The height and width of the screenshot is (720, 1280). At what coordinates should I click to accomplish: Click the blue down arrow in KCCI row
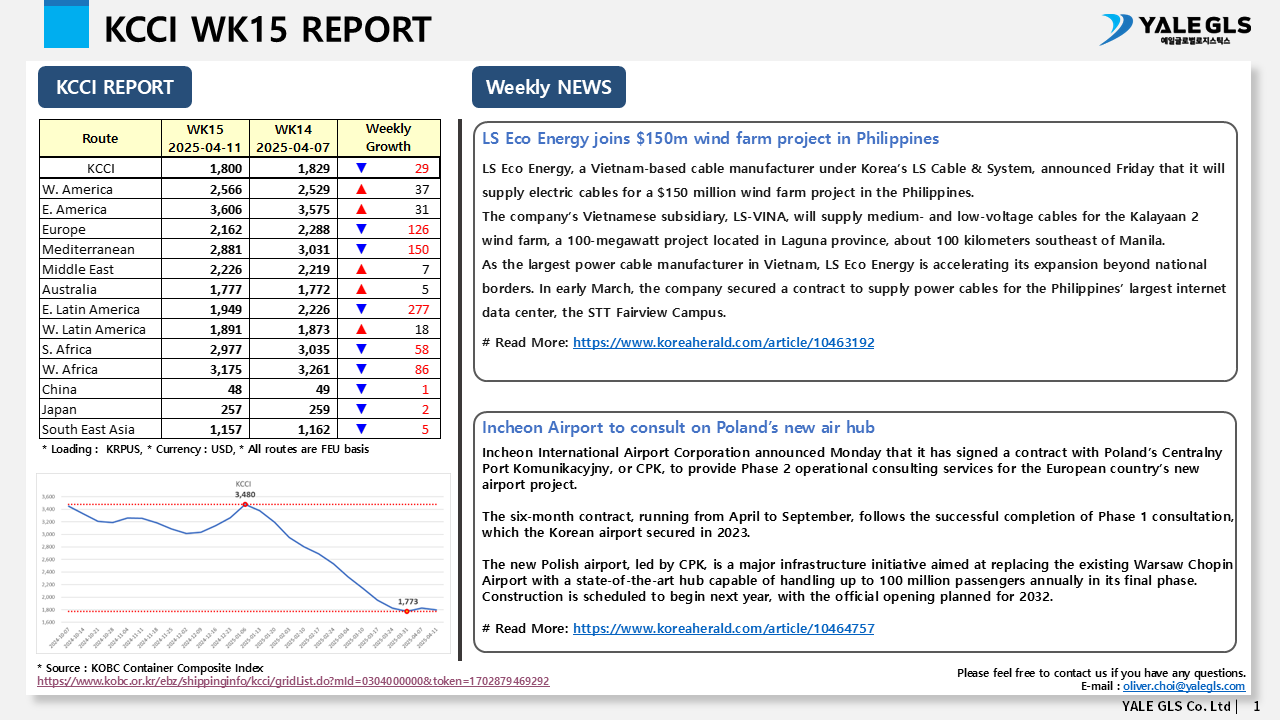361,168
